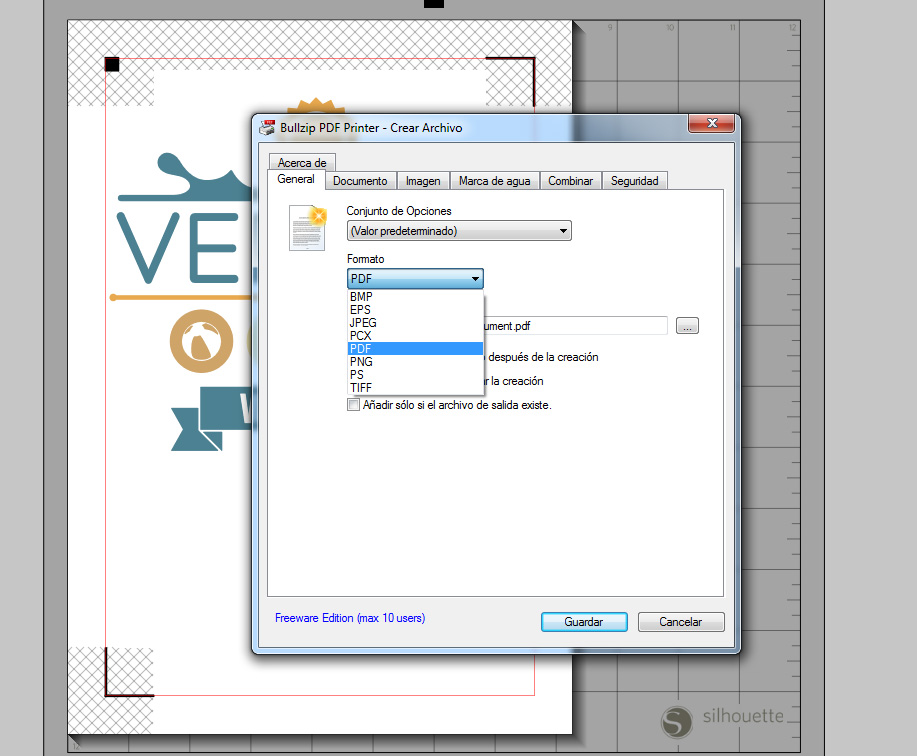The width and height of the screenshot is (917, 756).
Task: Close the Bullzip PDF Printer dialog
Action: click(x=712, y=123)
